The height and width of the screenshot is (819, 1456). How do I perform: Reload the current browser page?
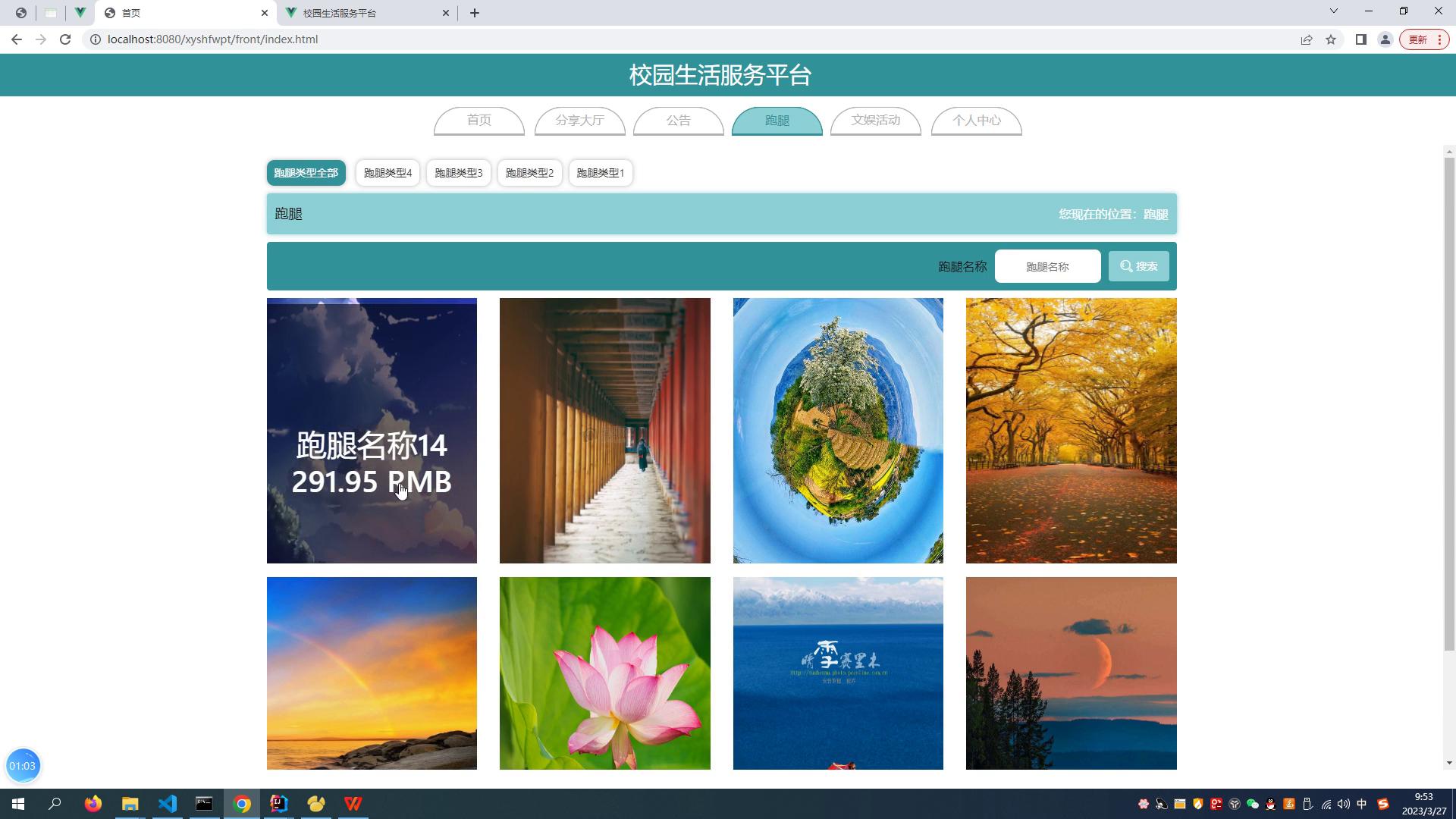coord(65,39)
